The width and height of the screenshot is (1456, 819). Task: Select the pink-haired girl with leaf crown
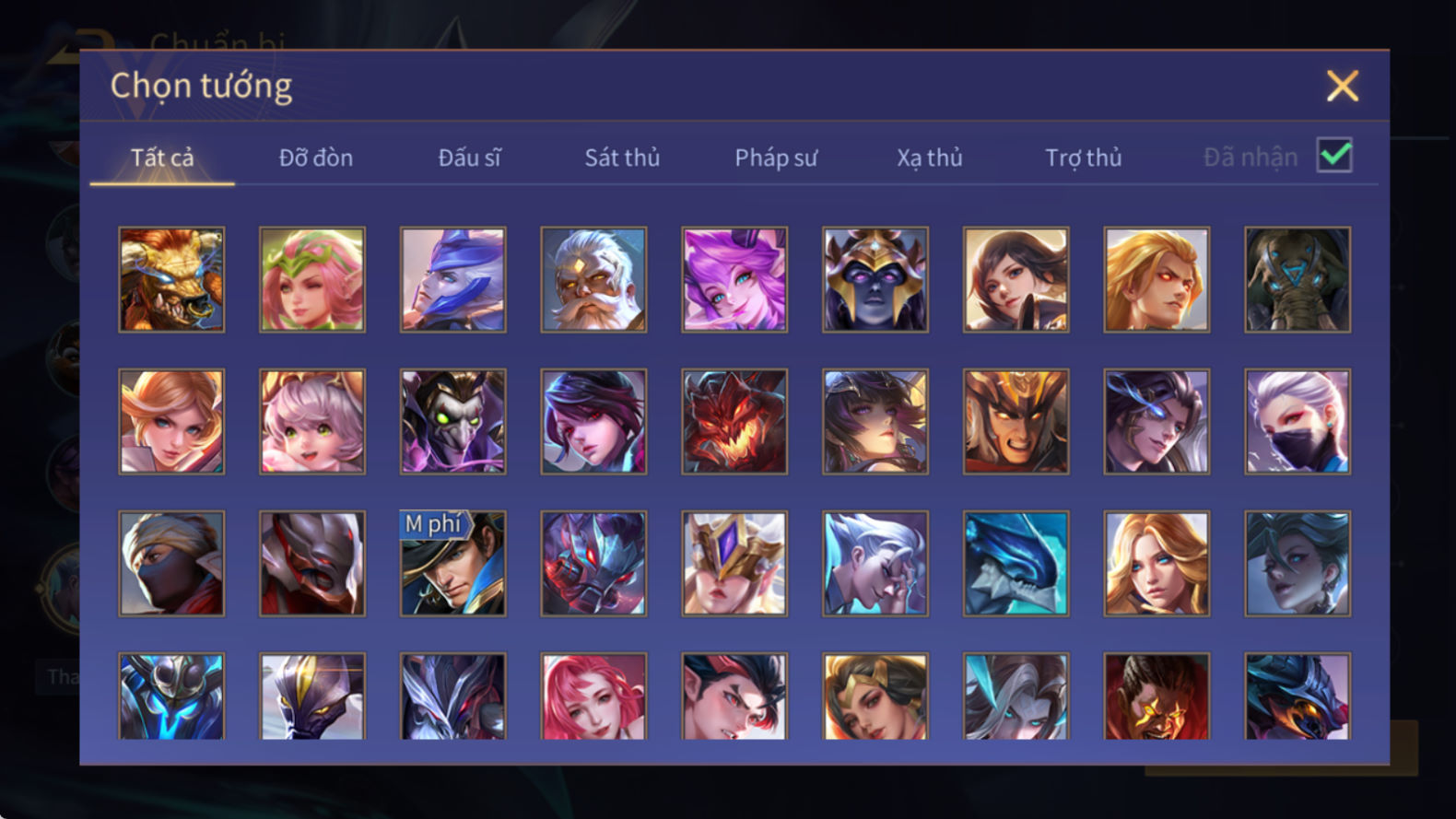(x=311, y=280)
